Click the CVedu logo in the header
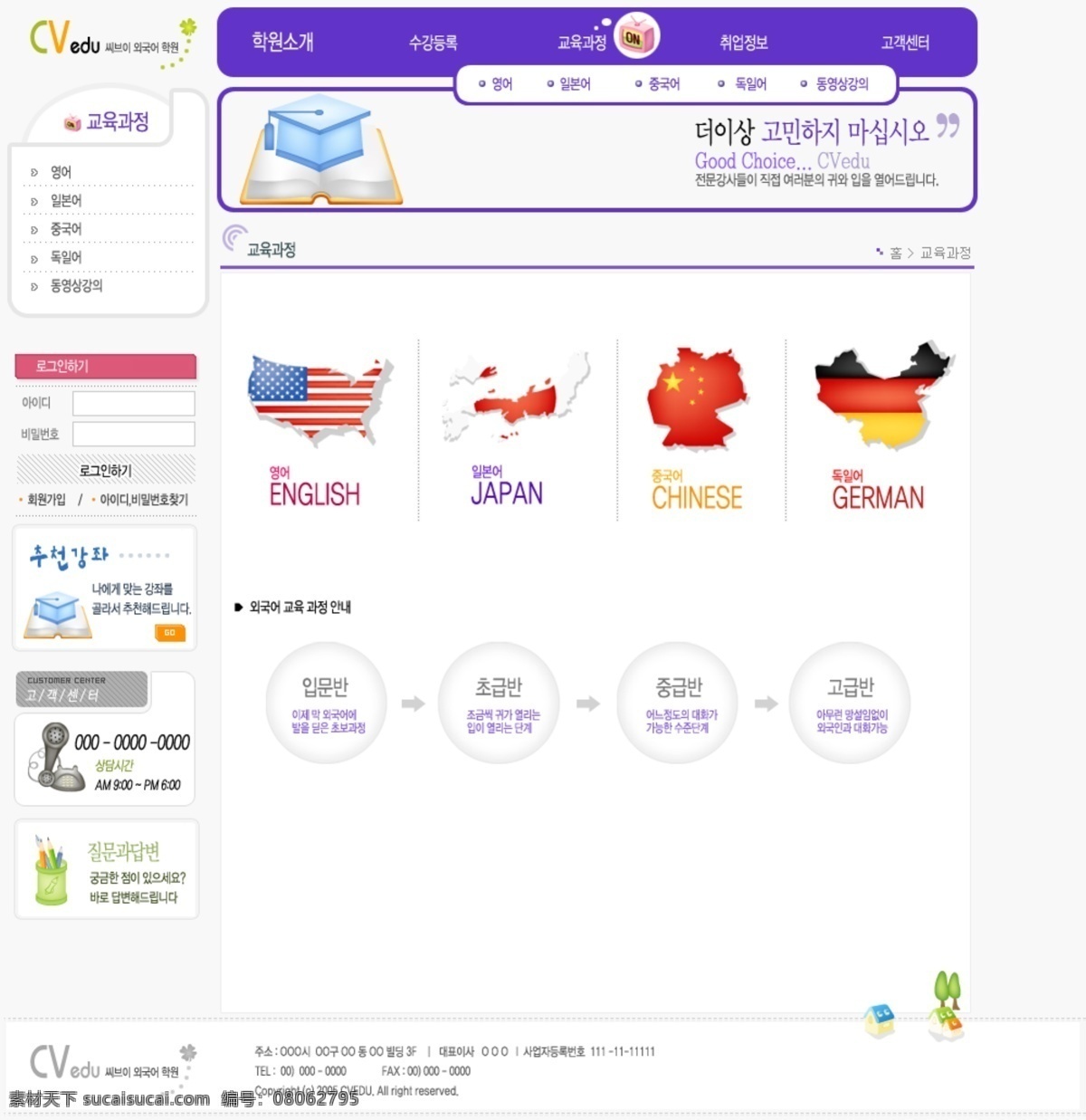1086x1120 pixels. [112, 42]
